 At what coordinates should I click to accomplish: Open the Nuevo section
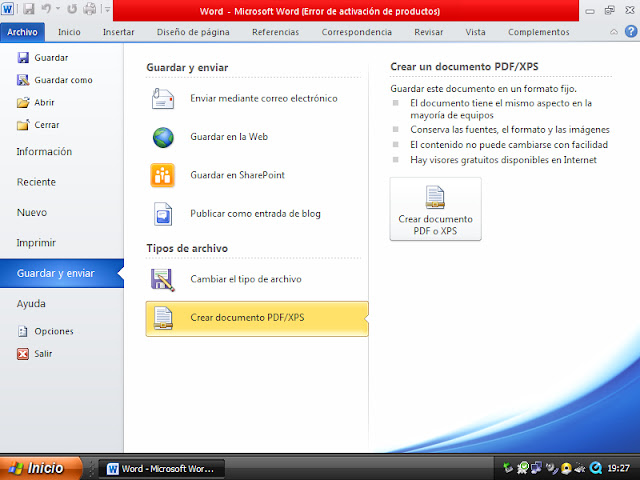click(32, 213)
